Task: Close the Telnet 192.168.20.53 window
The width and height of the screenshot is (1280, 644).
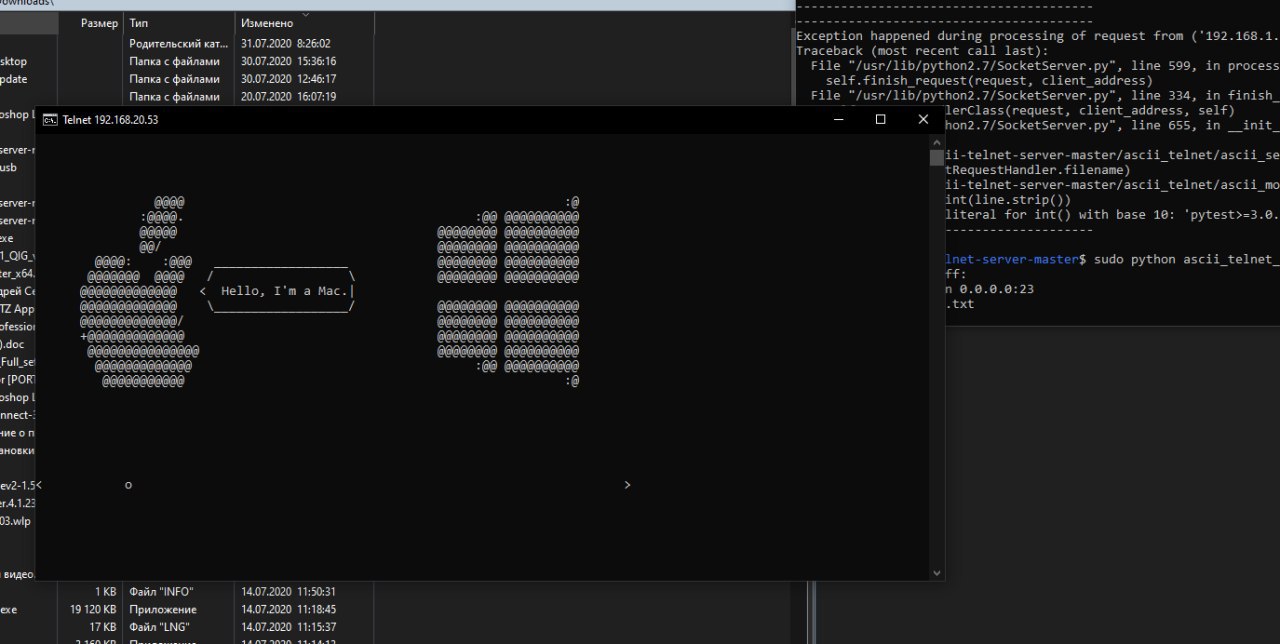Action: [923, 119]
